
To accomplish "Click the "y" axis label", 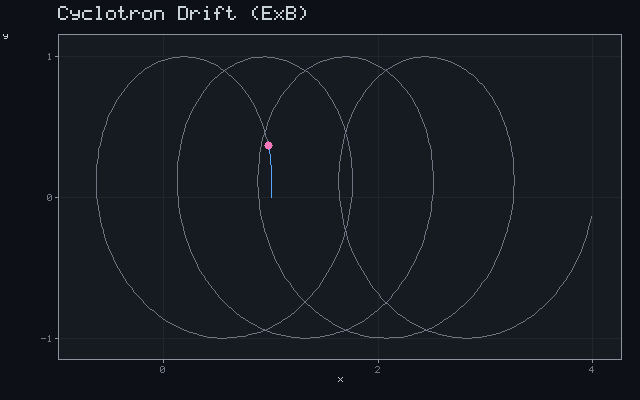I will click(x=6, y=36).
